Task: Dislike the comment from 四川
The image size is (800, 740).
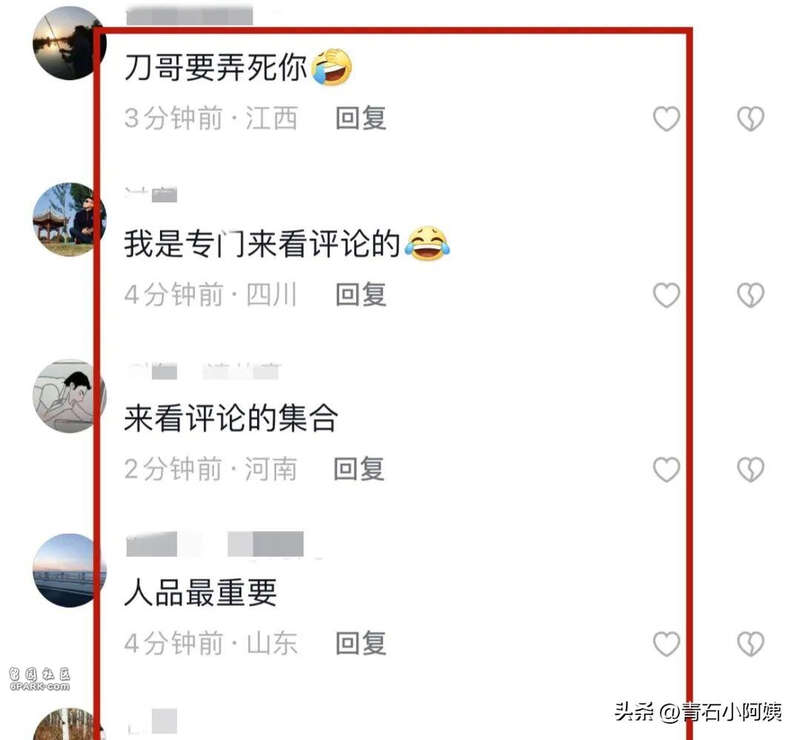Action: [751, 295]
